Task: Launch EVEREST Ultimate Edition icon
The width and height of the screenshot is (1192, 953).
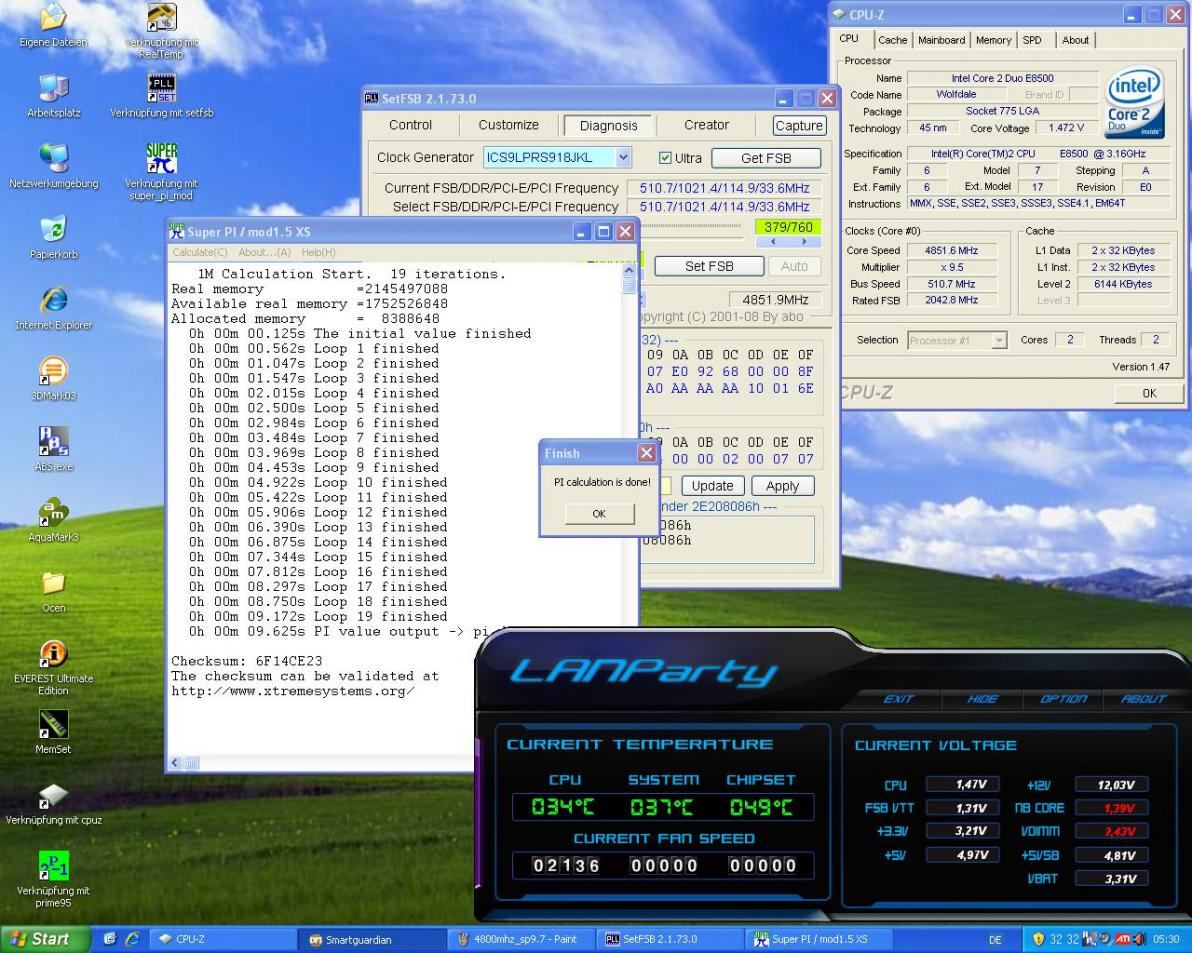Action: pos(53,654)
